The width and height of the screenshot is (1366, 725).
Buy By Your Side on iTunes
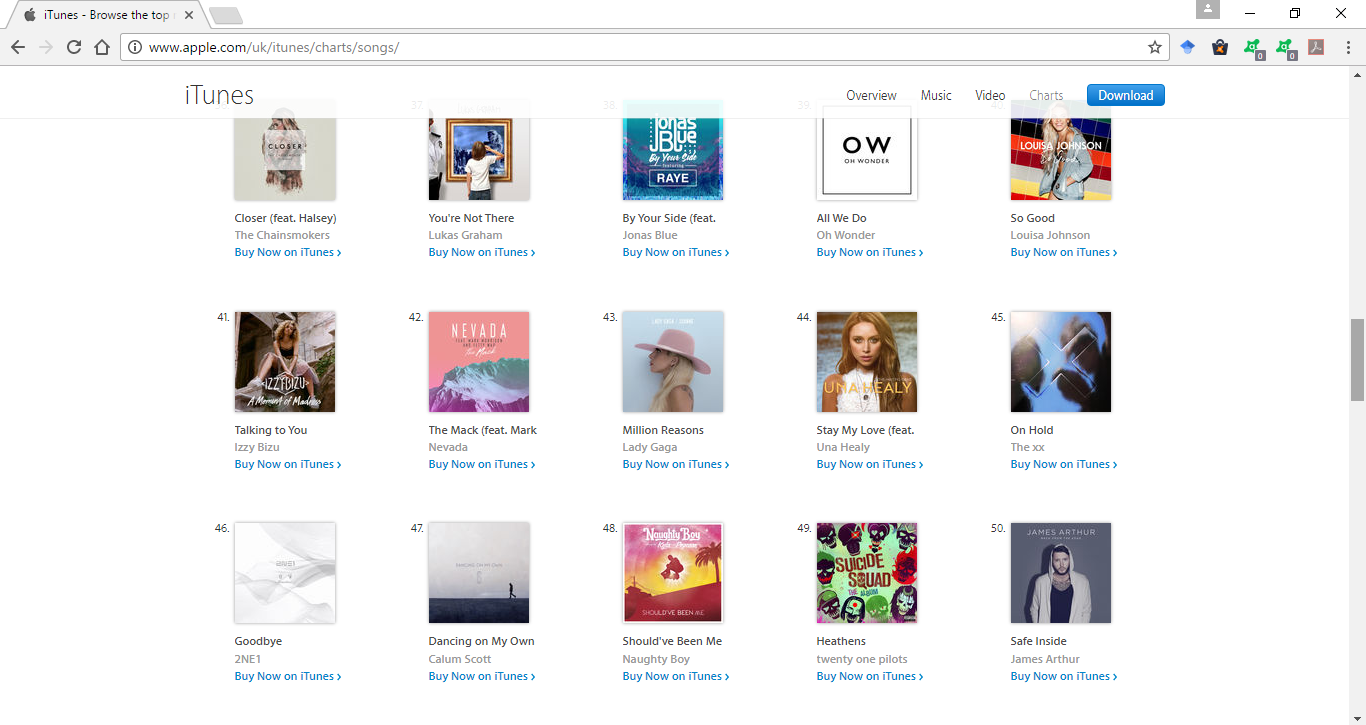point(676,252)
